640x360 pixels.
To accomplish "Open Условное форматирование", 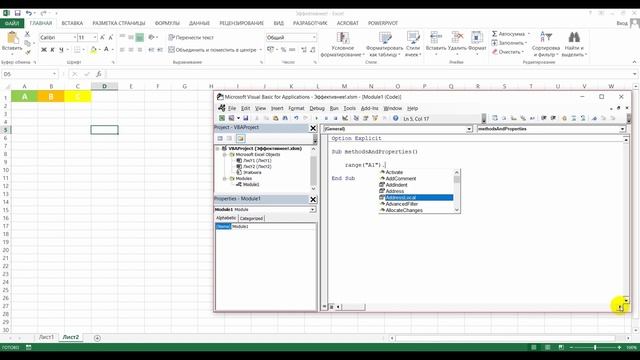I will [x=342, y=44].
